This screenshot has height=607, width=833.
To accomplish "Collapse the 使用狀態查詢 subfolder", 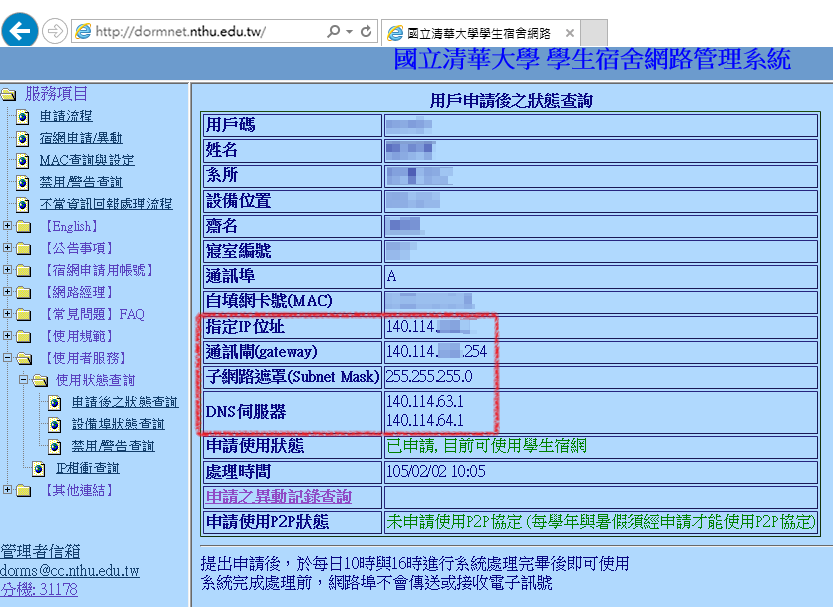I will (x=24, y=380).
